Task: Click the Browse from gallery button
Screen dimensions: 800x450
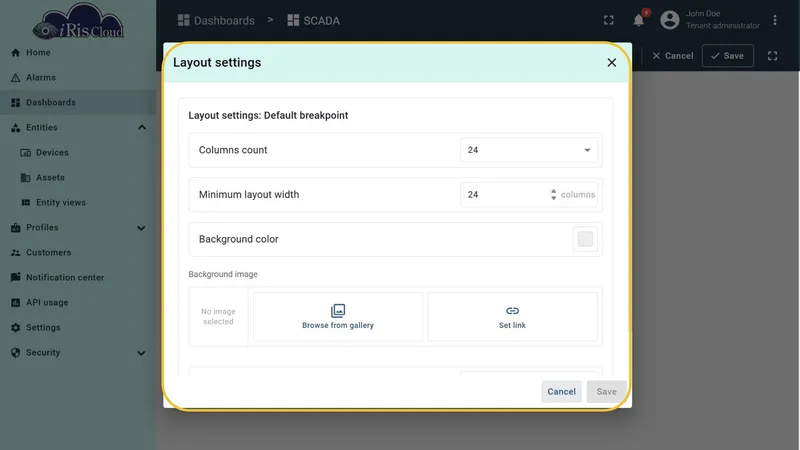Action: pos(338,317)
